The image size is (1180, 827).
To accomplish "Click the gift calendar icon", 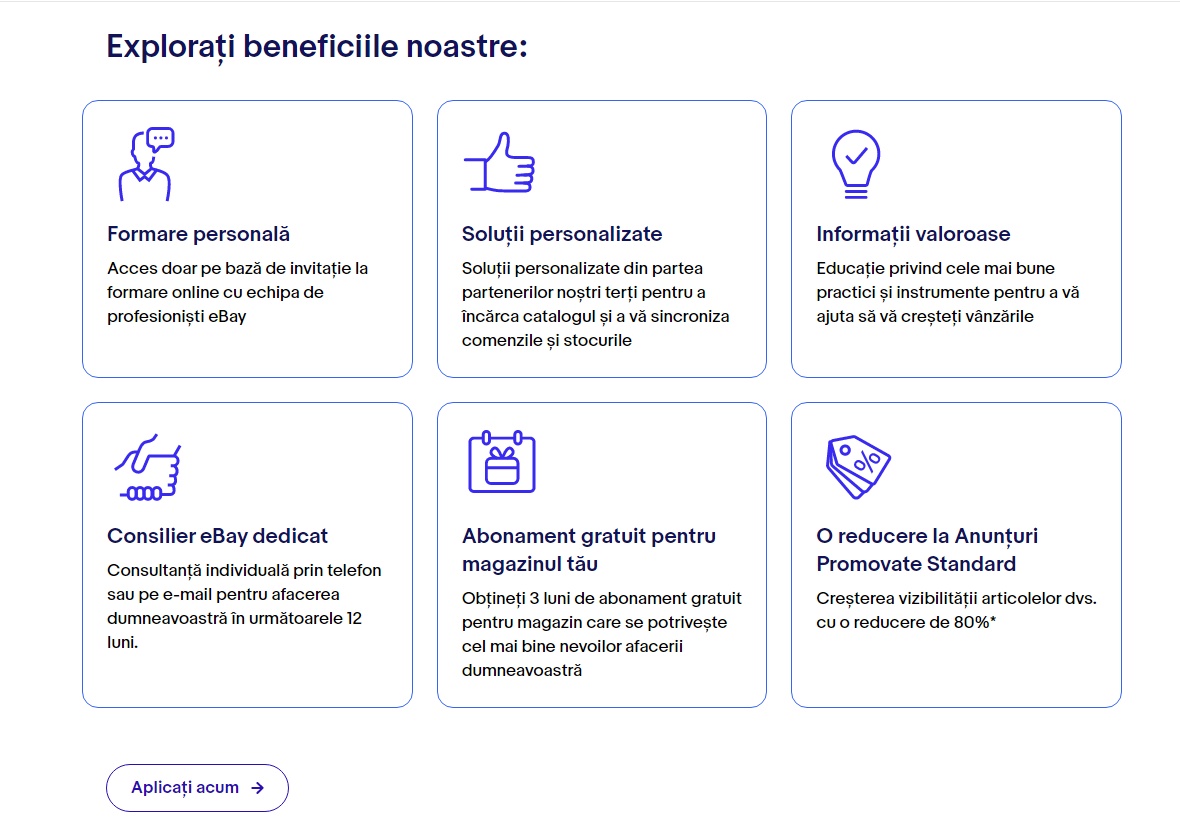I will click(x=502, y=462).
